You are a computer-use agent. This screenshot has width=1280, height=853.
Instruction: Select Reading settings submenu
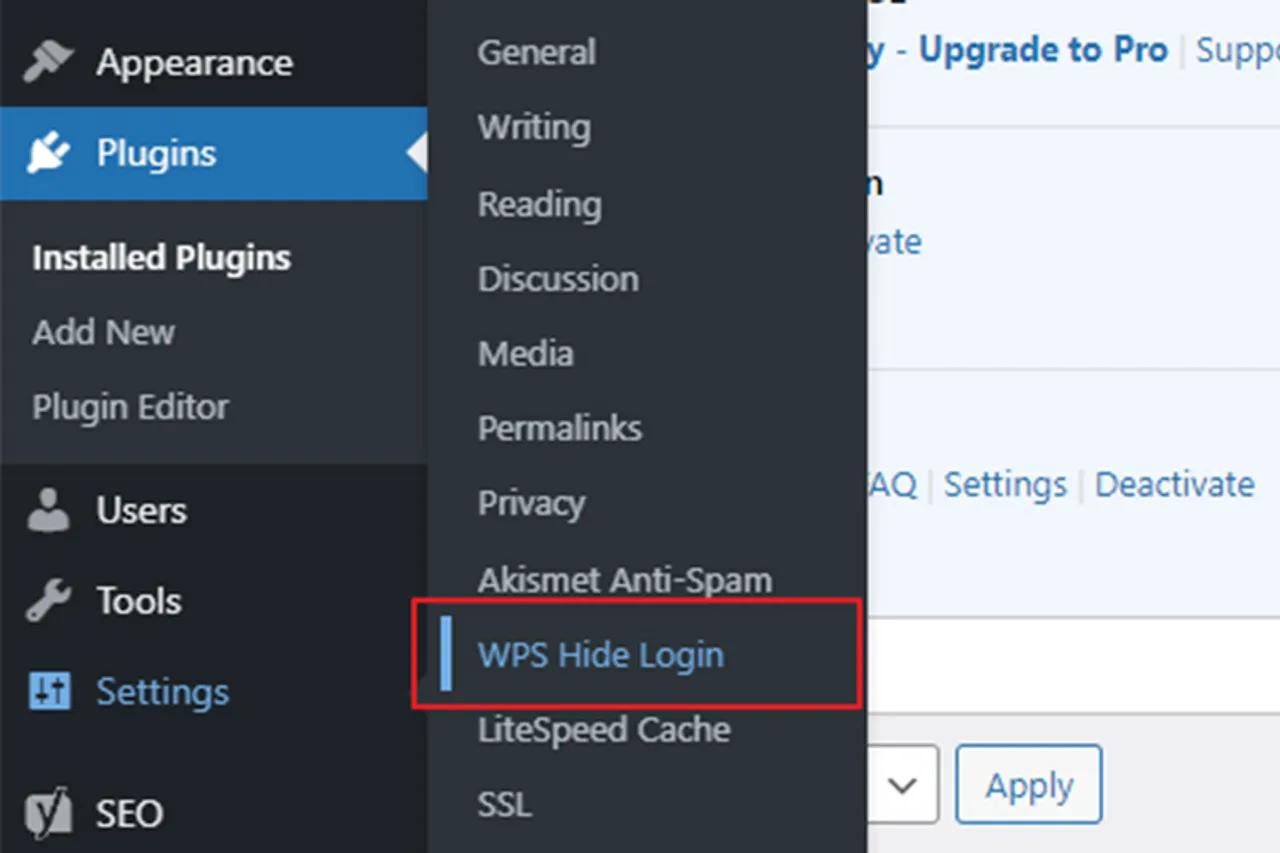pos(540,204)
